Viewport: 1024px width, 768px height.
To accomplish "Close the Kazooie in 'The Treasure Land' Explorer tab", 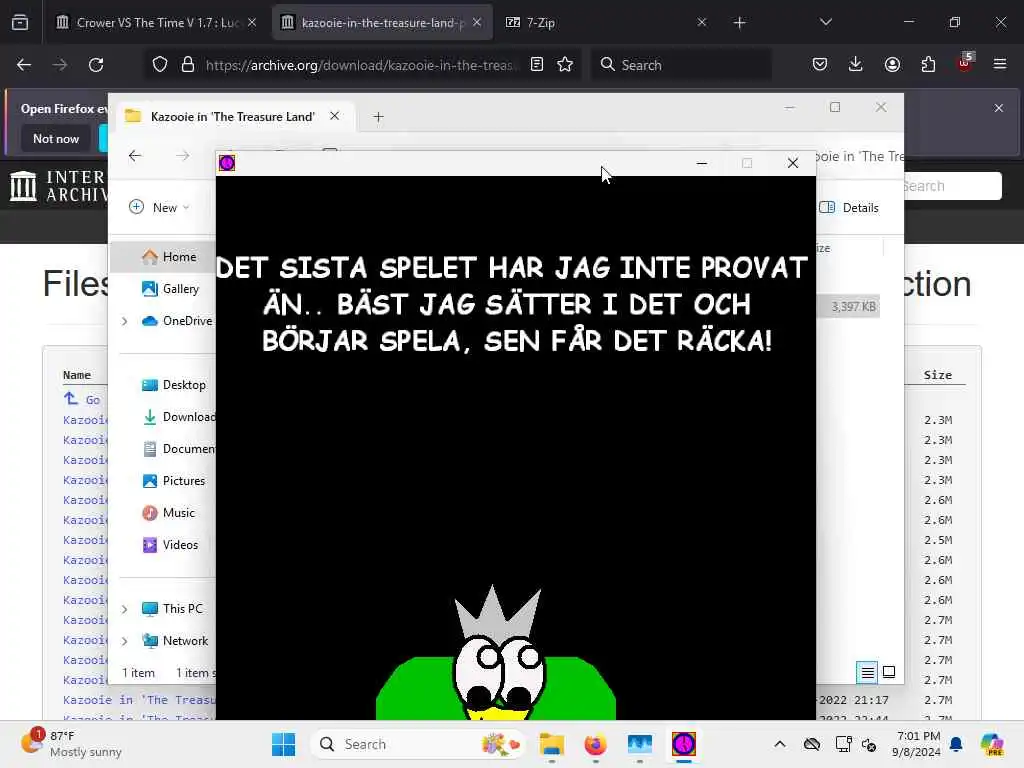I will click(334, 116).
